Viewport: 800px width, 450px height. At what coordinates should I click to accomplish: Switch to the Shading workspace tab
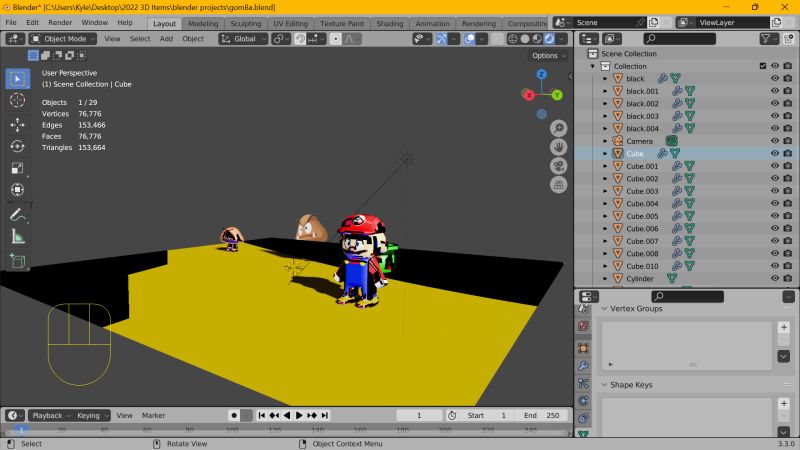click(389, 23)
